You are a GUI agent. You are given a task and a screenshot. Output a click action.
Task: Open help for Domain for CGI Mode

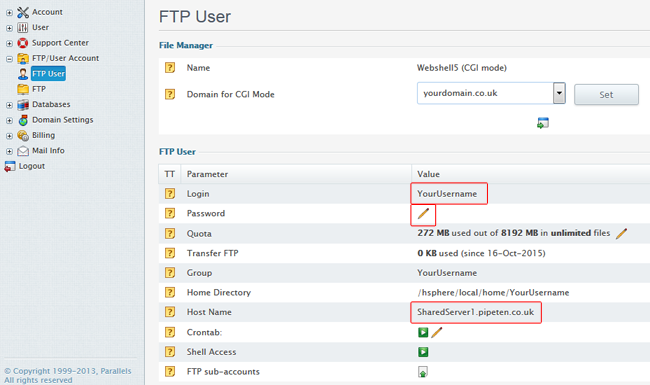(170, 94)
